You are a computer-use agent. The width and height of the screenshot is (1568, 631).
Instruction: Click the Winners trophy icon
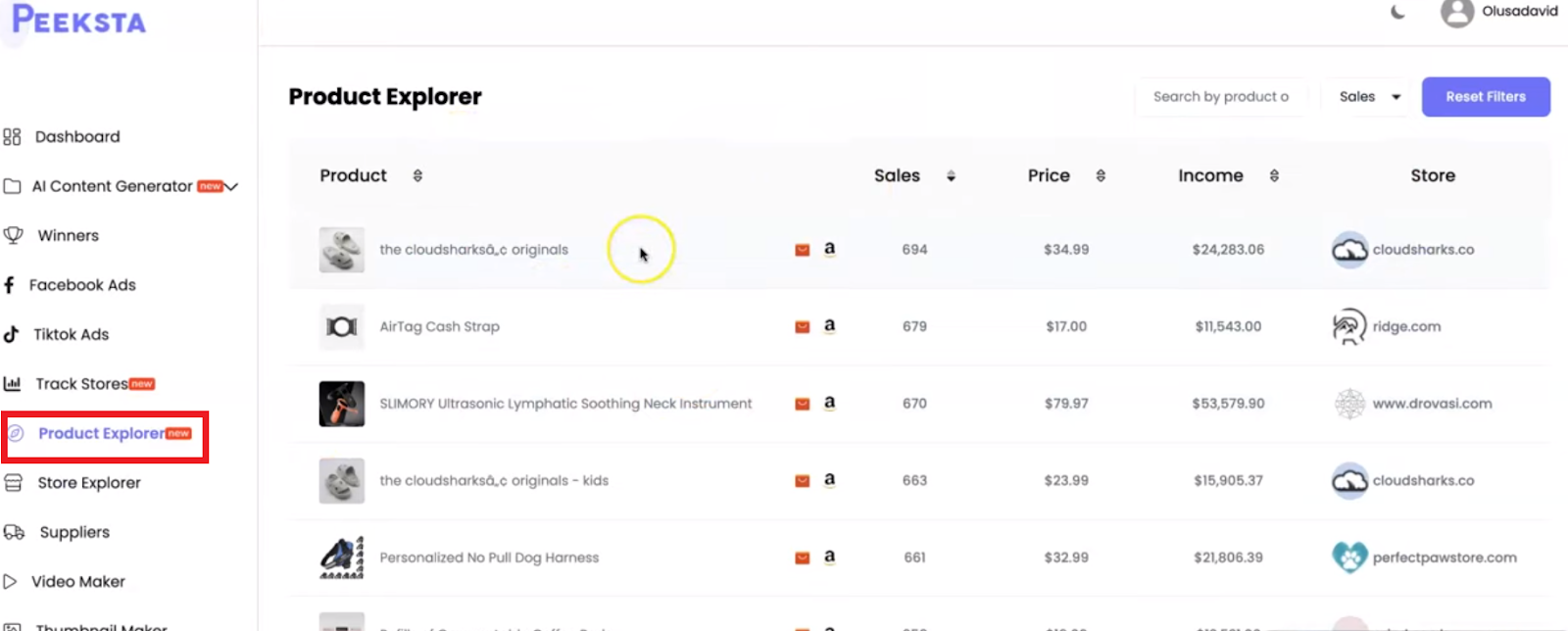(x=13, y=235)
